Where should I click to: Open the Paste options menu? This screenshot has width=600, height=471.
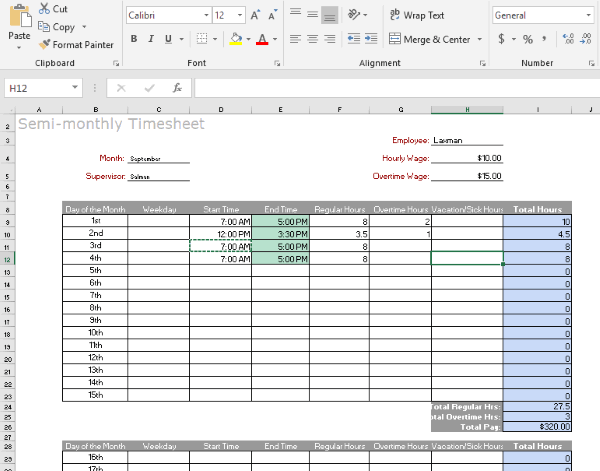pos(19,47)
